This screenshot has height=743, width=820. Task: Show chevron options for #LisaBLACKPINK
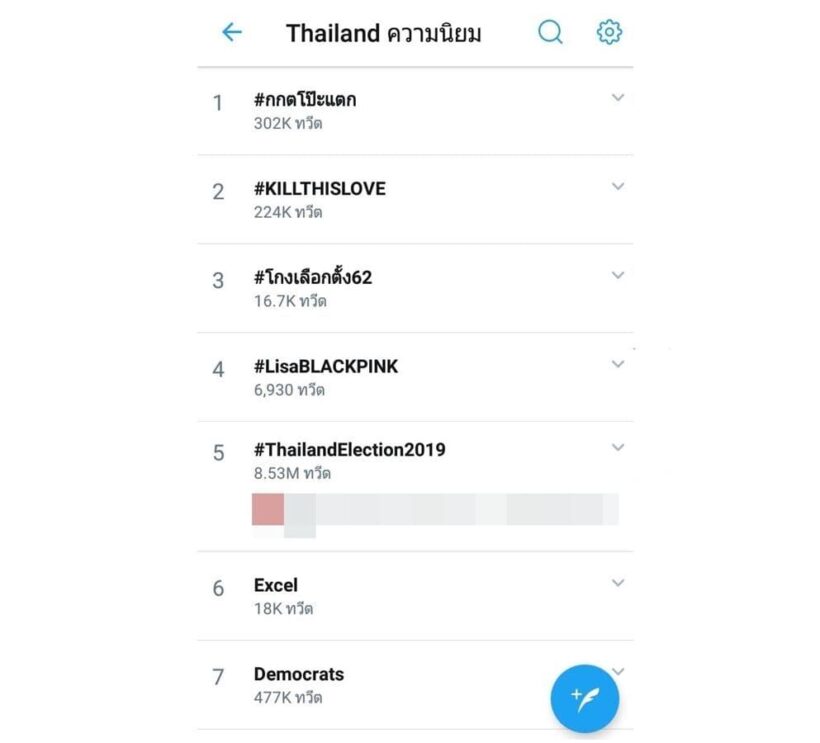coord(618,364)
